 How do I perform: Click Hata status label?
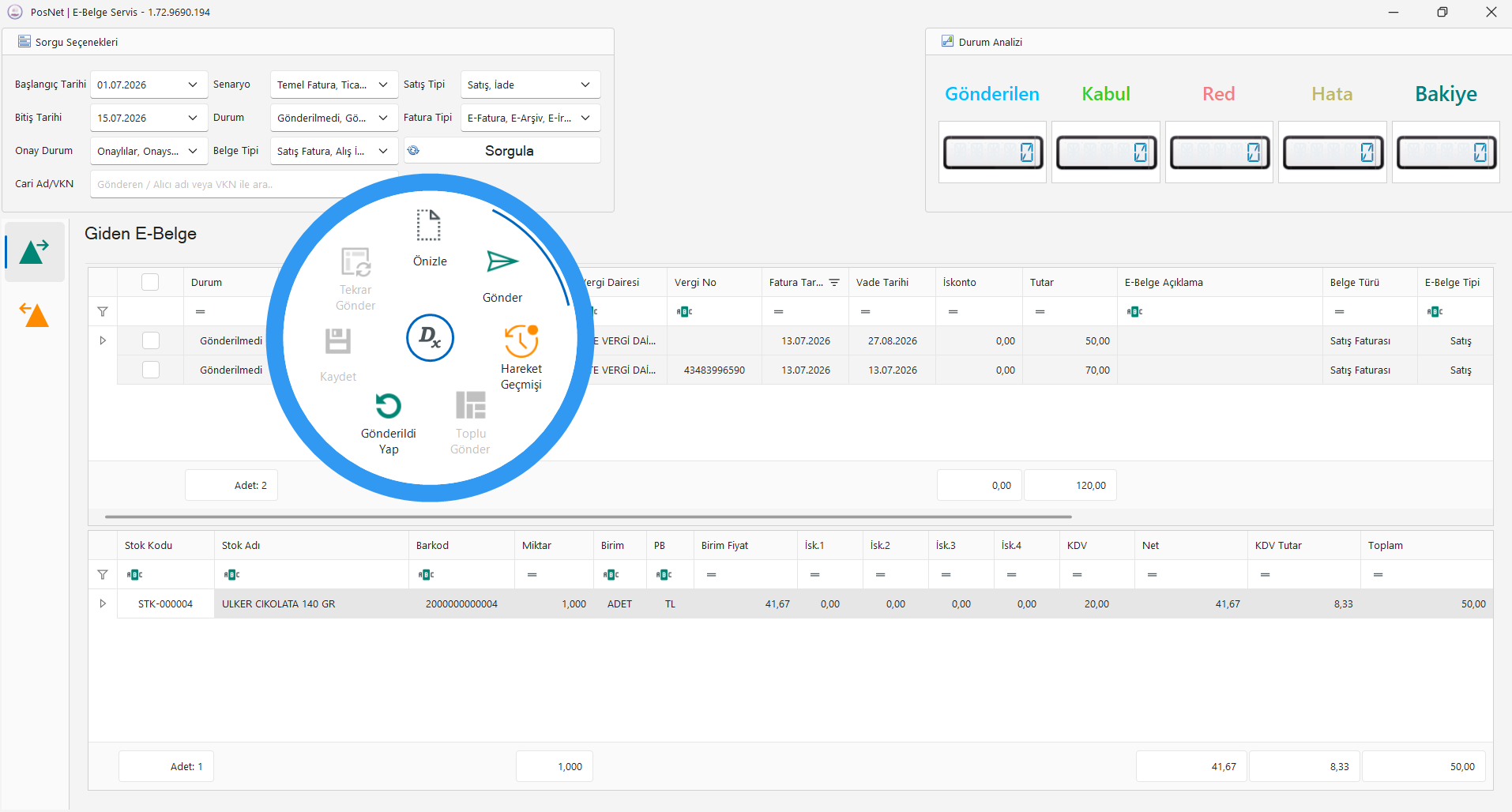tap(1333, 94)
